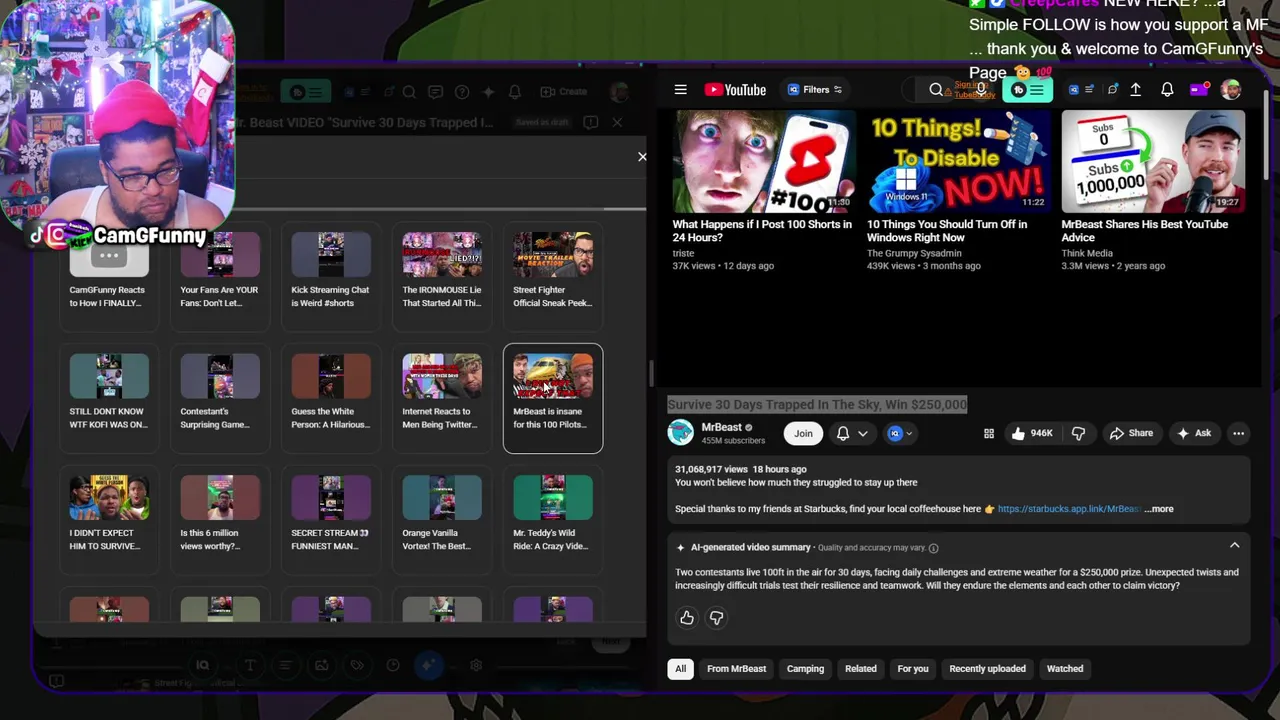The height and width of the screenshot is (720, 1280).
Task: Select 'Is this 6 million views worthy?' video
Action: click(x=220, y=520)
